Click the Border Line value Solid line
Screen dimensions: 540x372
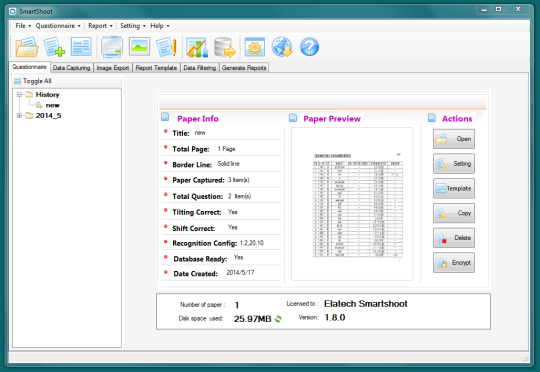click(x=228, y=164)
